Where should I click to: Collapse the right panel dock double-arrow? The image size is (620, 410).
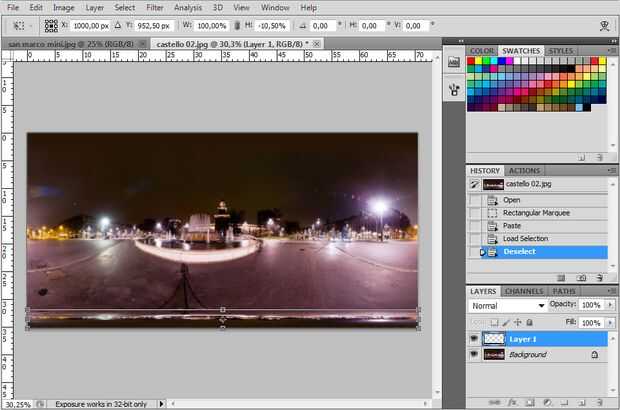612,41
